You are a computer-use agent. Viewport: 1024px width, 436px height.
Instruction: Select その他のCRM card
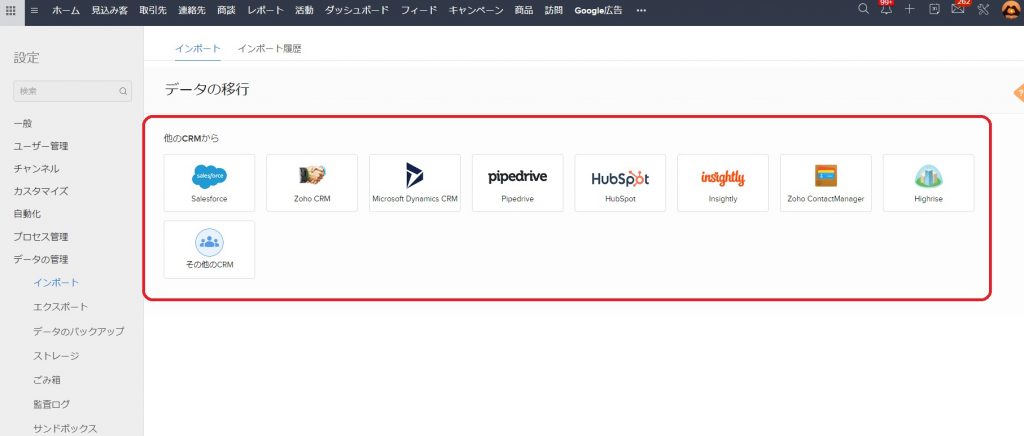209,249
